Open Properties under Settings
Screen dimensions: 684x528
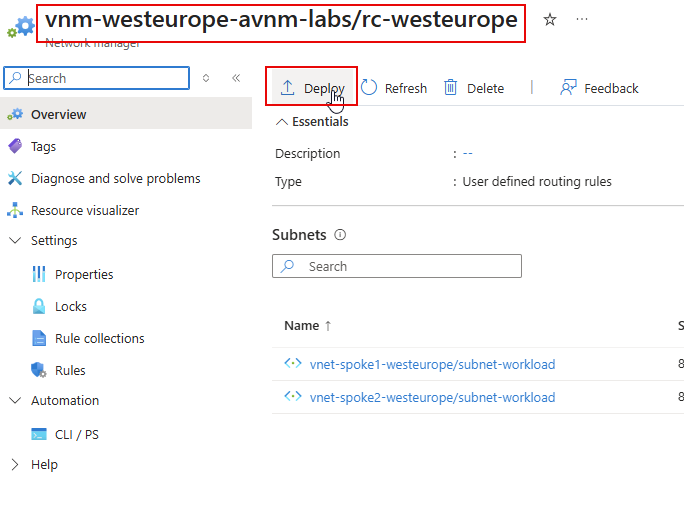pos(84,274)
